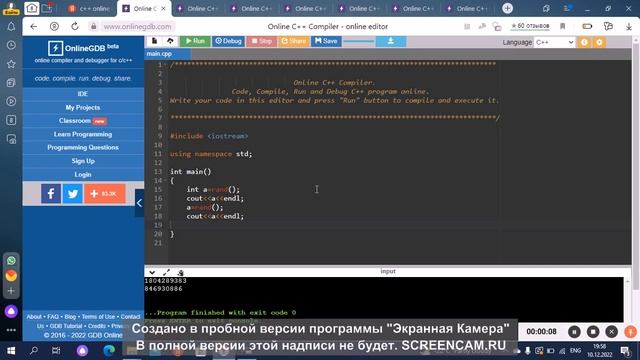Start debugging with the Debug button

coord(228,41)
